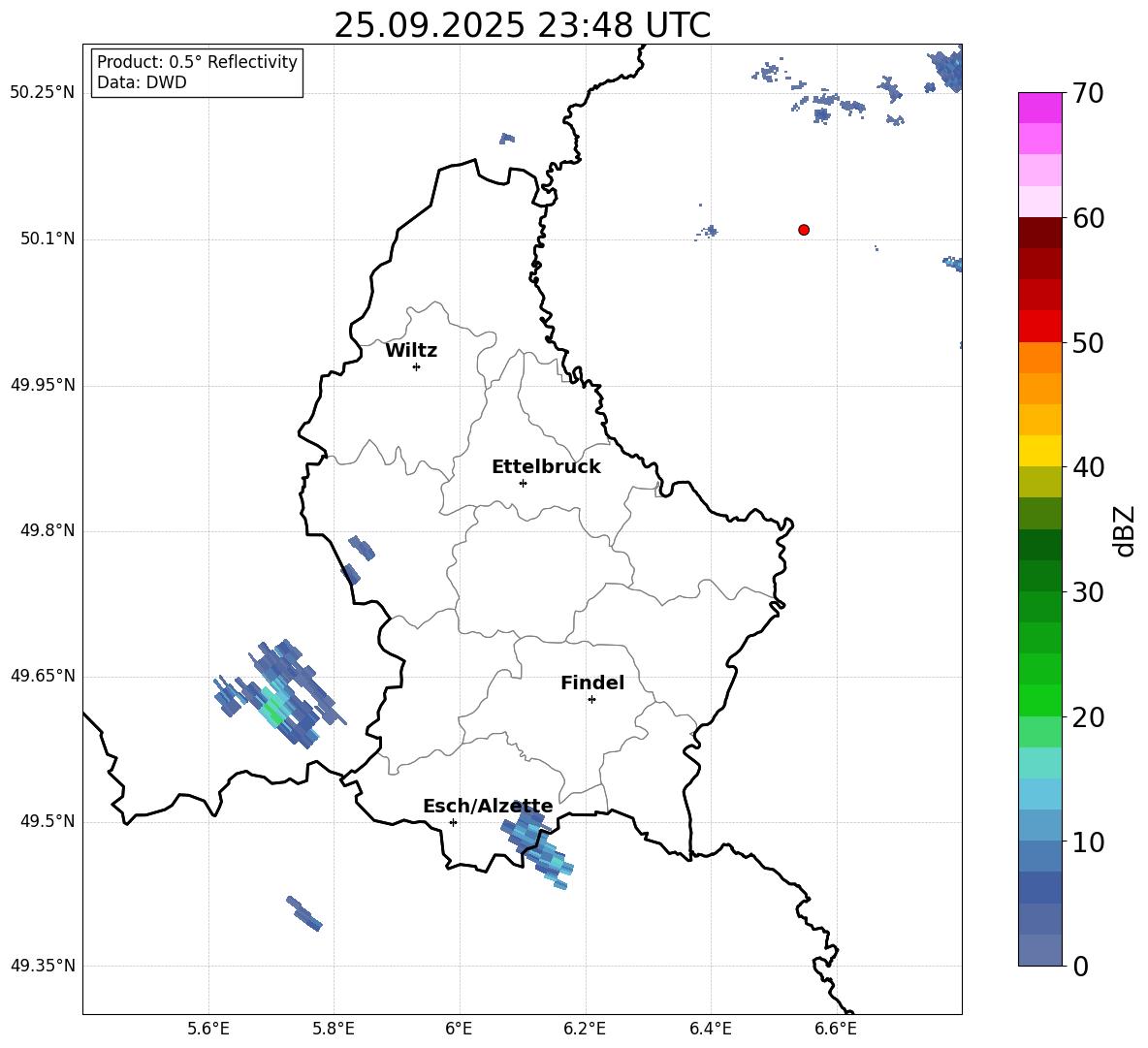Click the Product: 0.5° Reflectivity text

pos(197,62)
